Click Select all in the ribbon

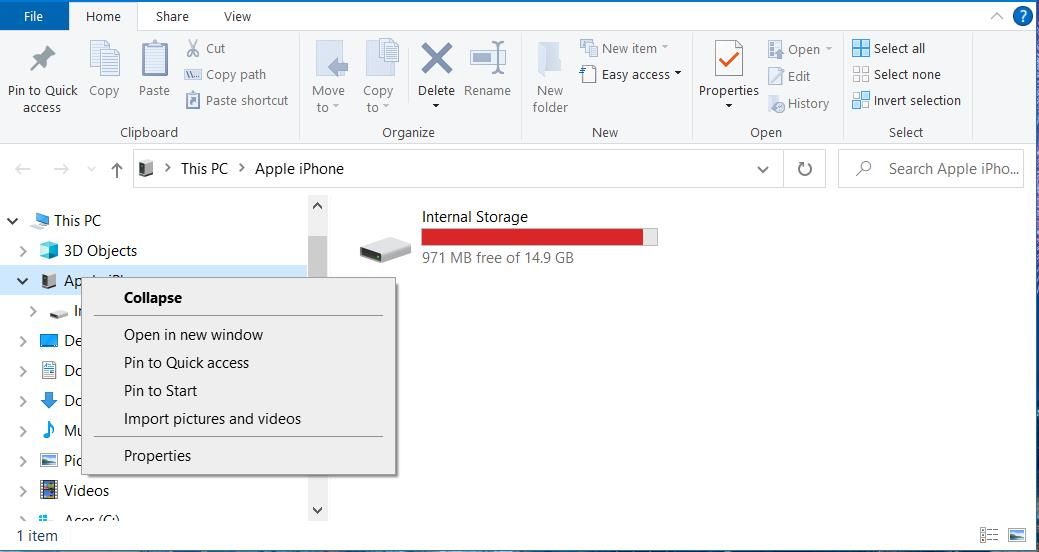[888, 48]
